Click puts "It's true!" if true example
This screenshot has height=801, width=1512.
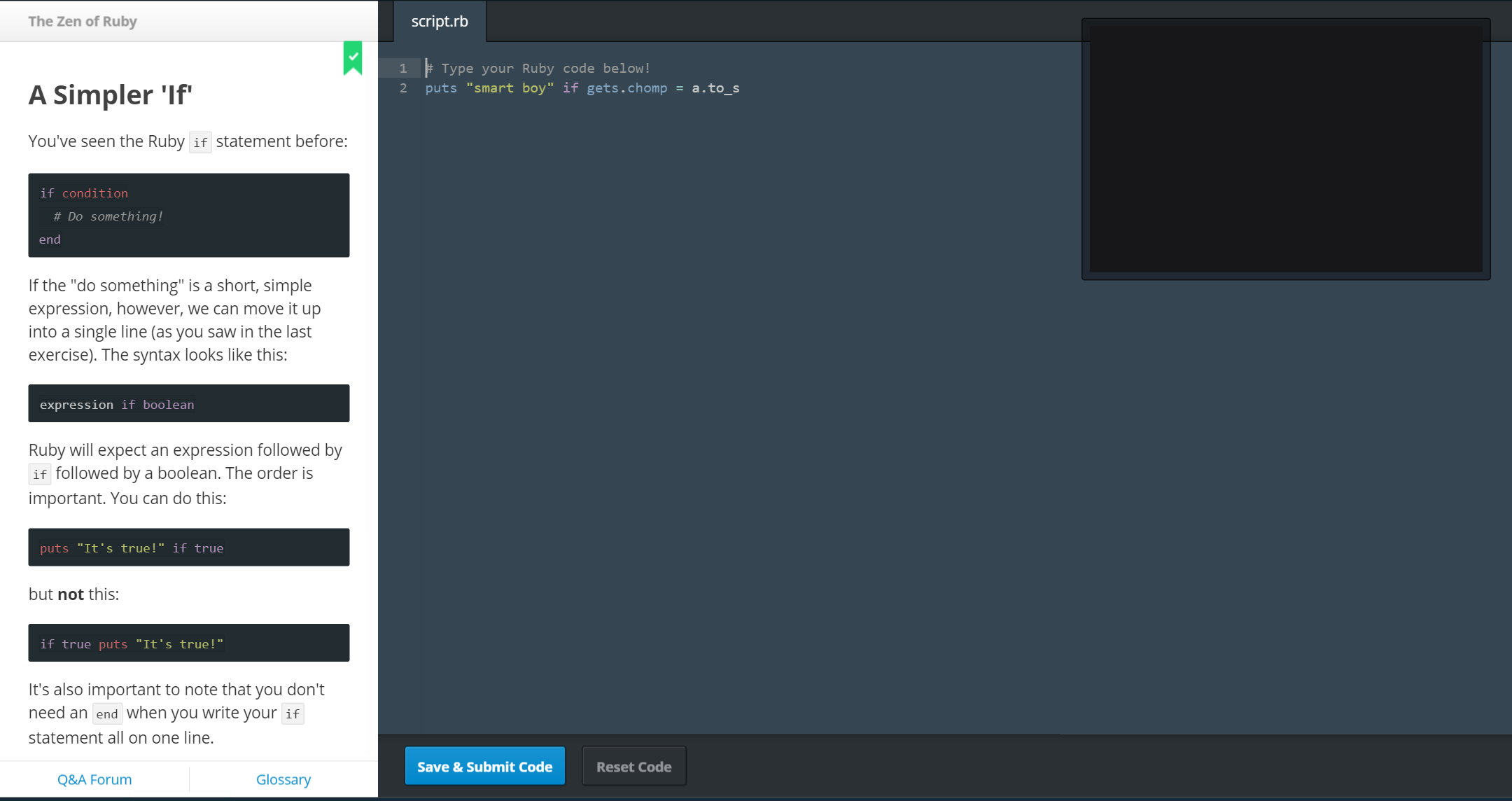point(188,548)
